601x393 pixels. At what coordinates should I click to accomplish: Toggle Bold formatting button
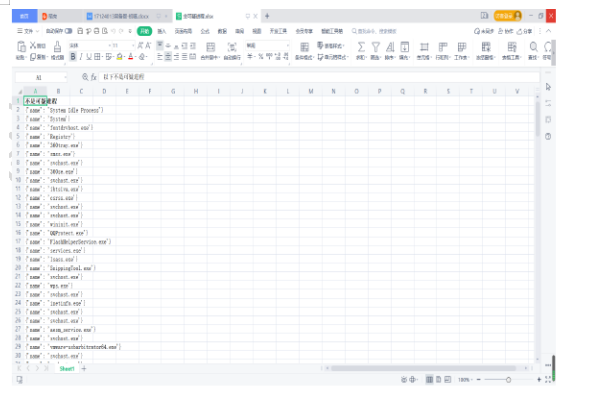[x=73, y=57]
